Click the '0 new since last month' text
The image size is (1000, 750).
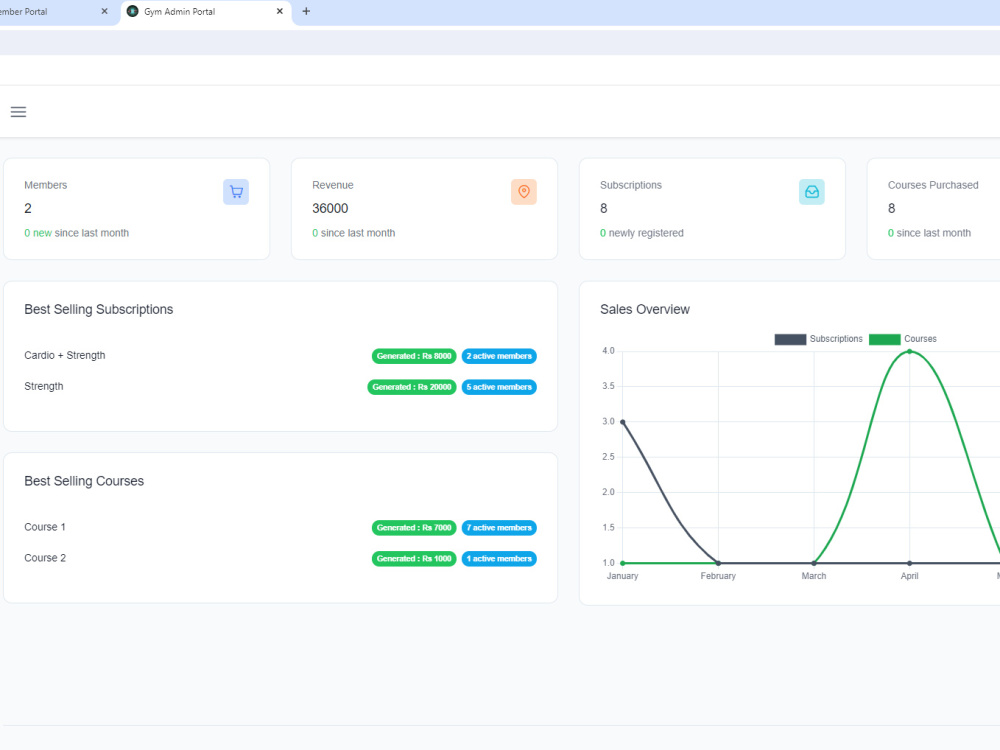click(77, 233)
